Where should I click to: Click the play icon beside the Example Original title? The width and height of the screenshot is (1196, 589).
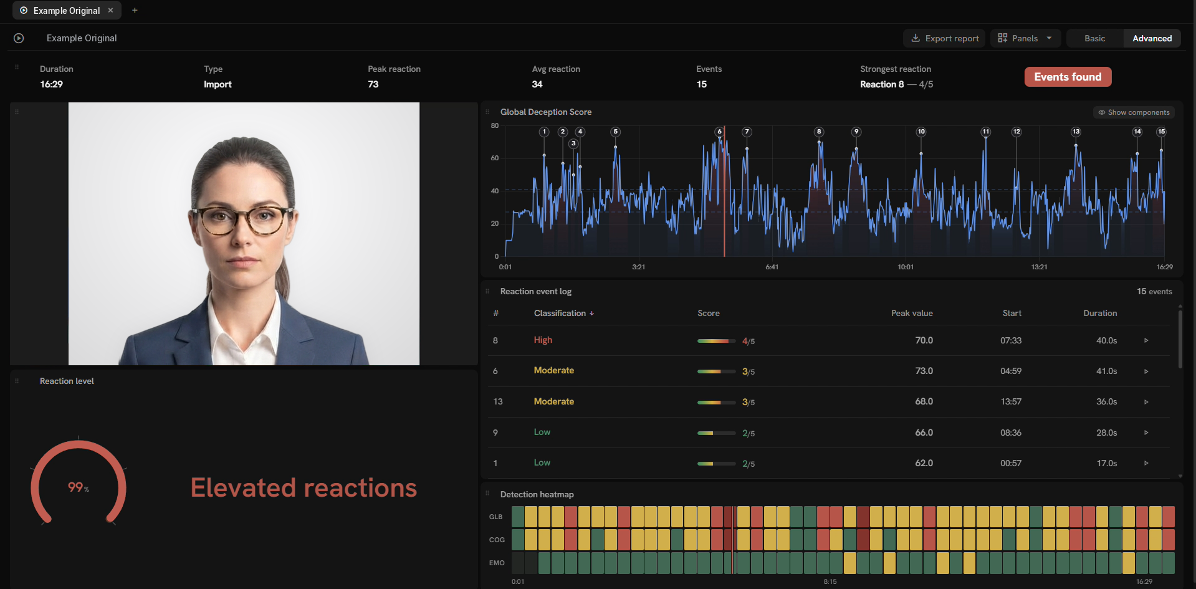(19, 38)
